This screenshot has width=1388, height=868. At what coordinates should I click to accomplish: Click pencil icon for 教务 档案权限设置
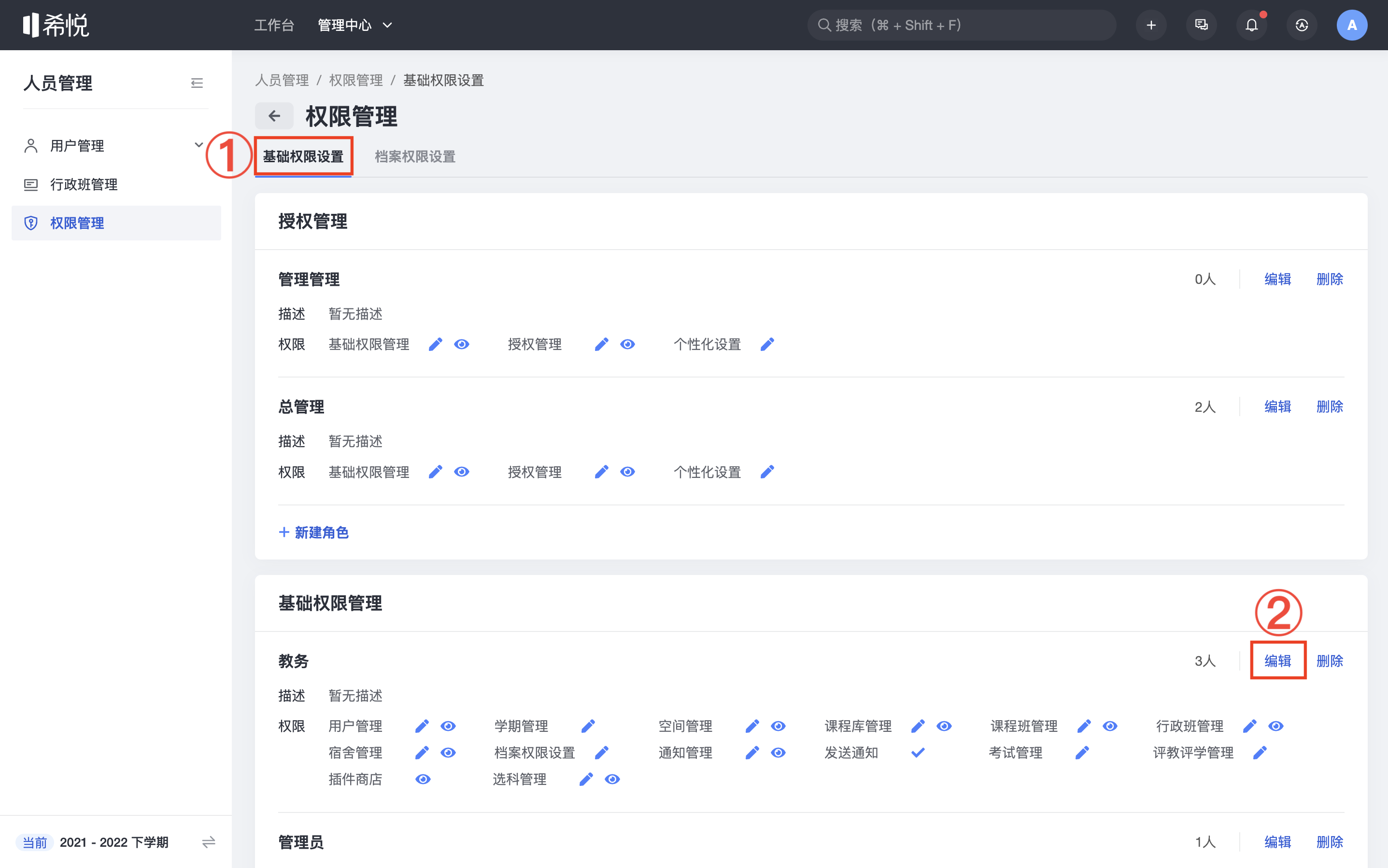point(601,752)
